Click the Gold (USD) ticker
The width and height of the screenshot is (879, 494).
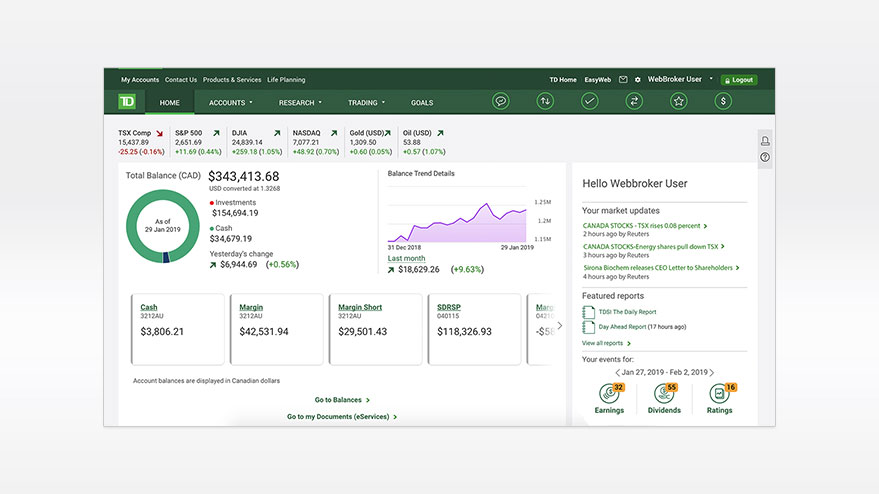click(x=371, y=142)
